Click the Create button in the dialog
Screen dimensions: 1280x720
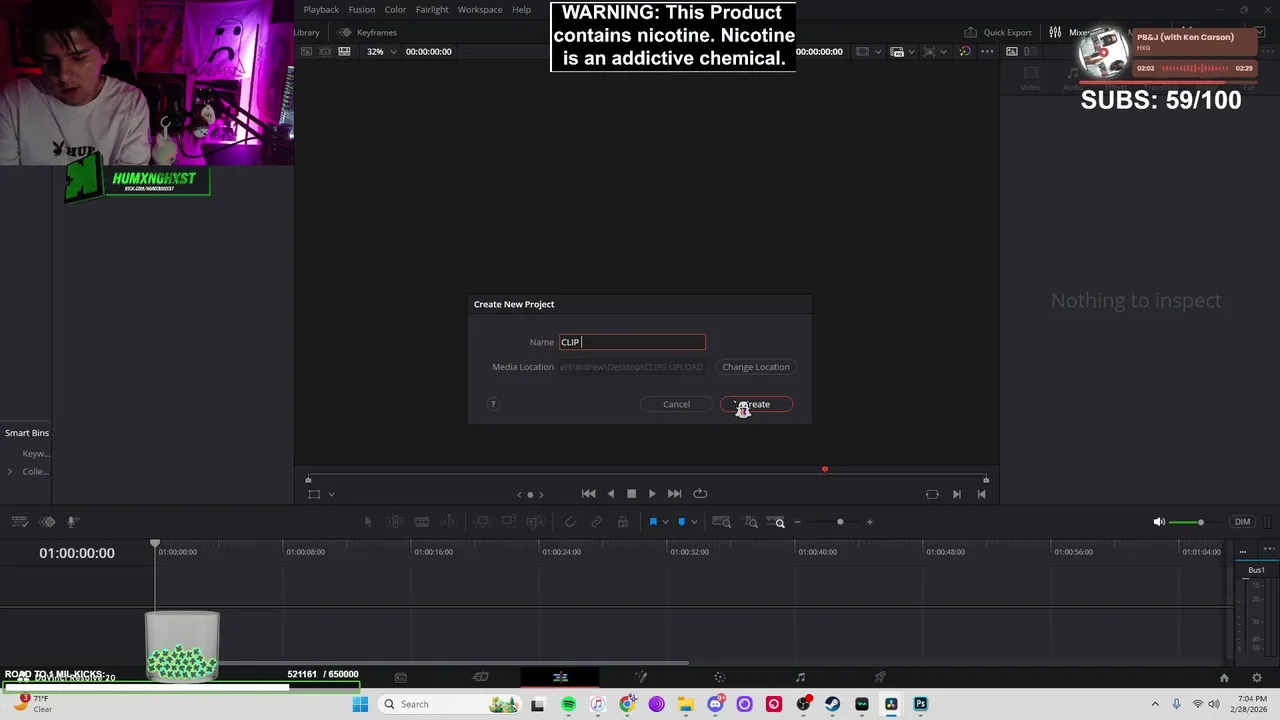click(x=756, y=404)
